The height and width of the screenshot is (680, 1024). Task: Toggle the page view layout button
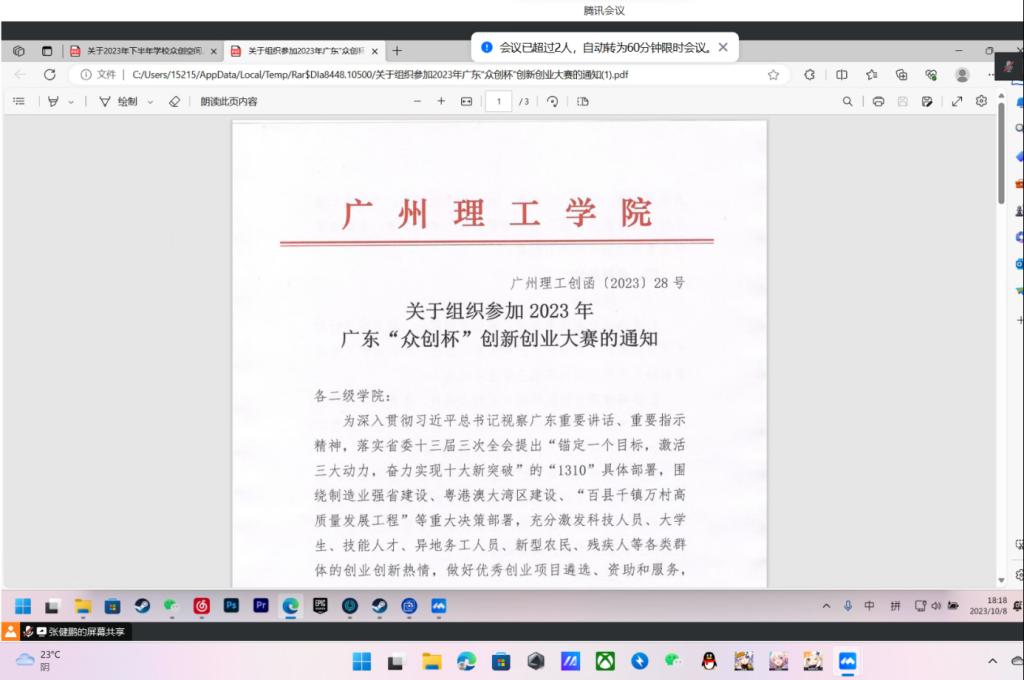583,101
